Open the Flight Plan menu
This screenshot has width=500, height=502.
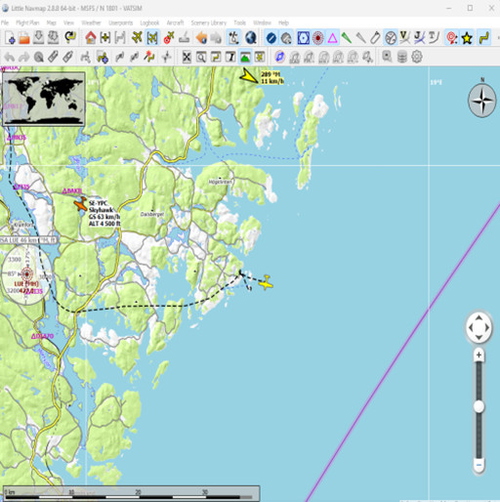click(x=28, y=23)
